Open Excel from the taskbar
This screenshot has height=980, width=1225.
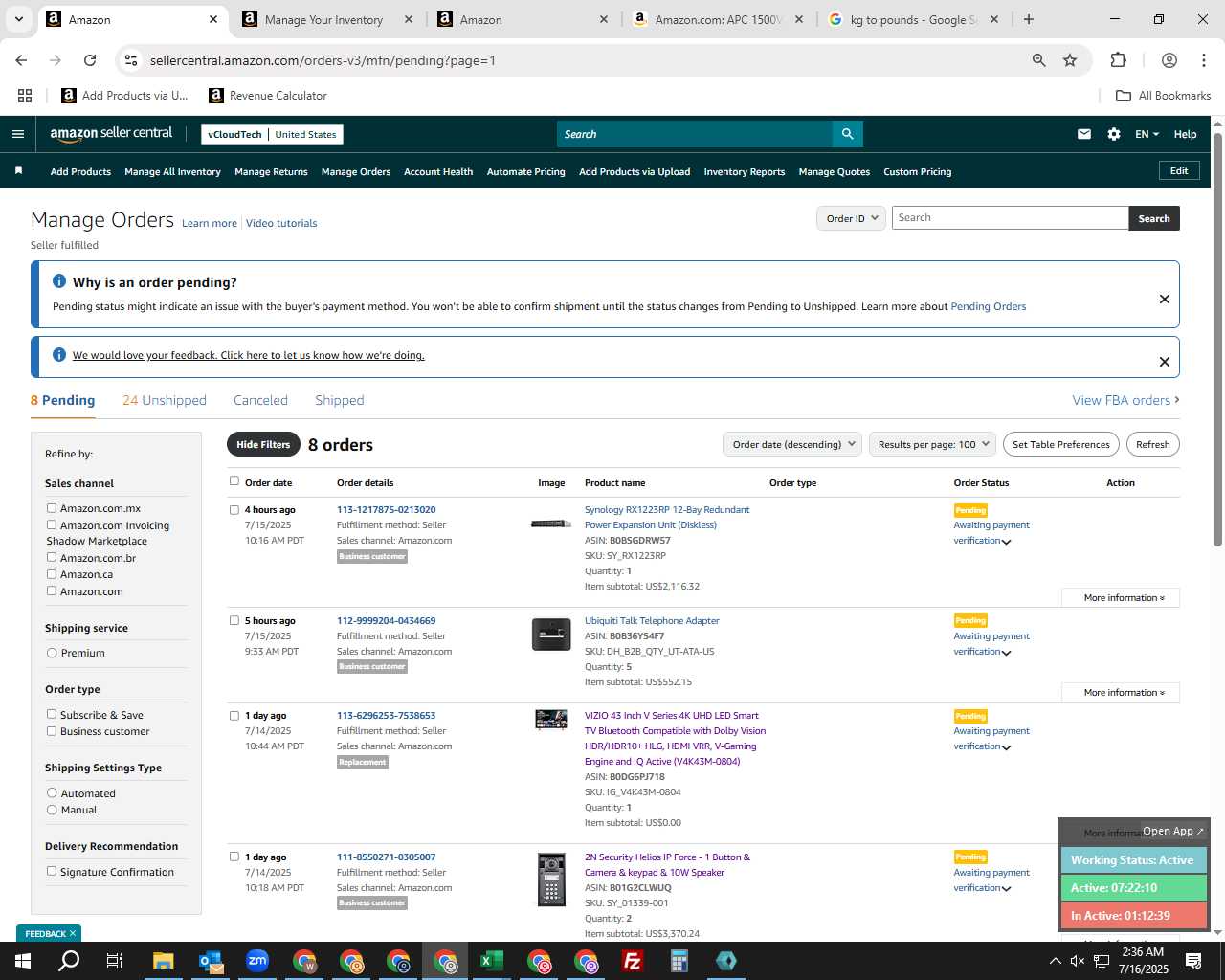coord(492,961)
